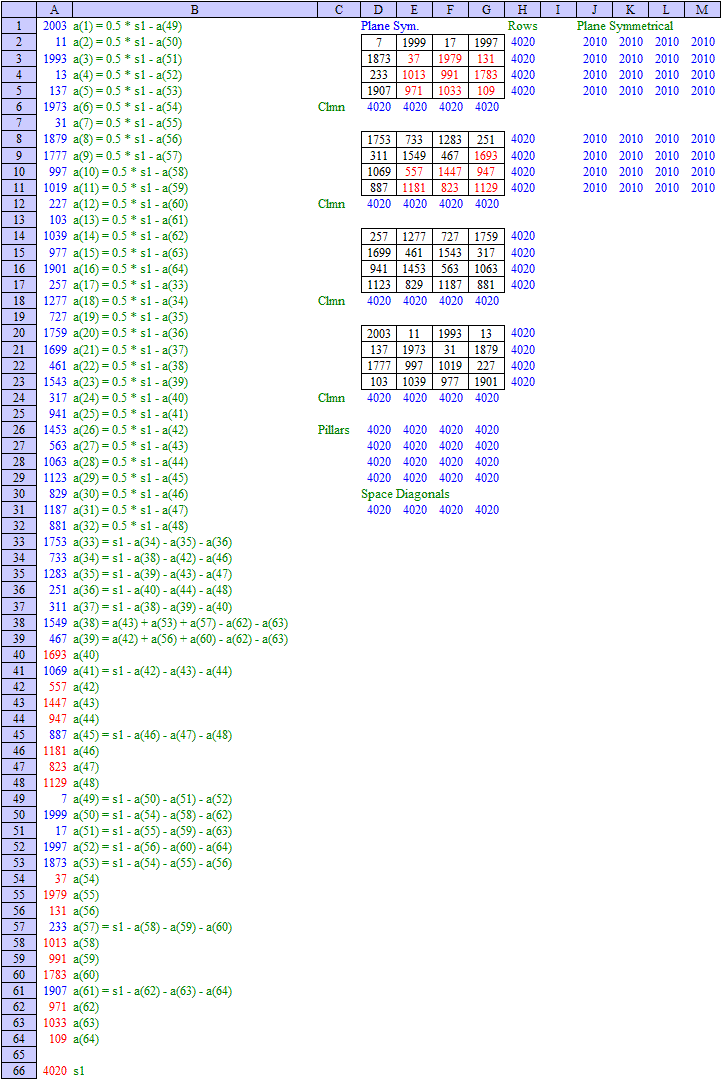Image resolution: width=723 pixels, height=1080 pixels.
Task: Click cell with value 2003 in column A
Action: click(x=54, y=25)
